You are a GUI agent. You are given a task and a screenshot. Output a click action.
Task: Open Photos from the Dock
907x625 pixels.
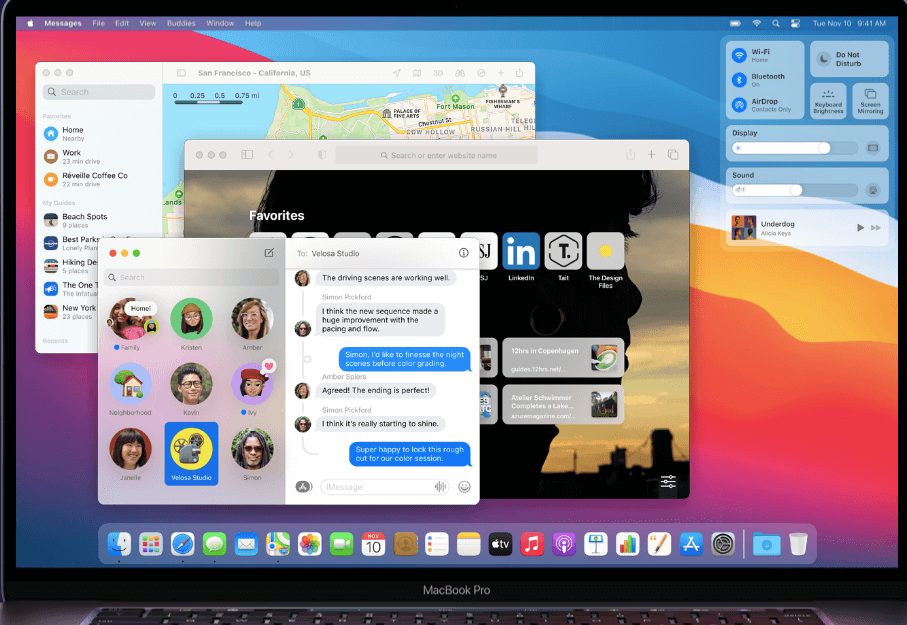[310, 544]
